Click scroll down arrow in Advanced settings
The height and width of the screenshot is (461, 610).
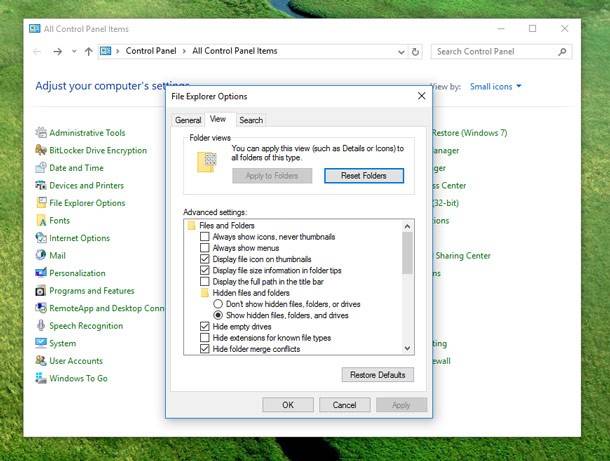pyautogui.click(x=407, y=348)
